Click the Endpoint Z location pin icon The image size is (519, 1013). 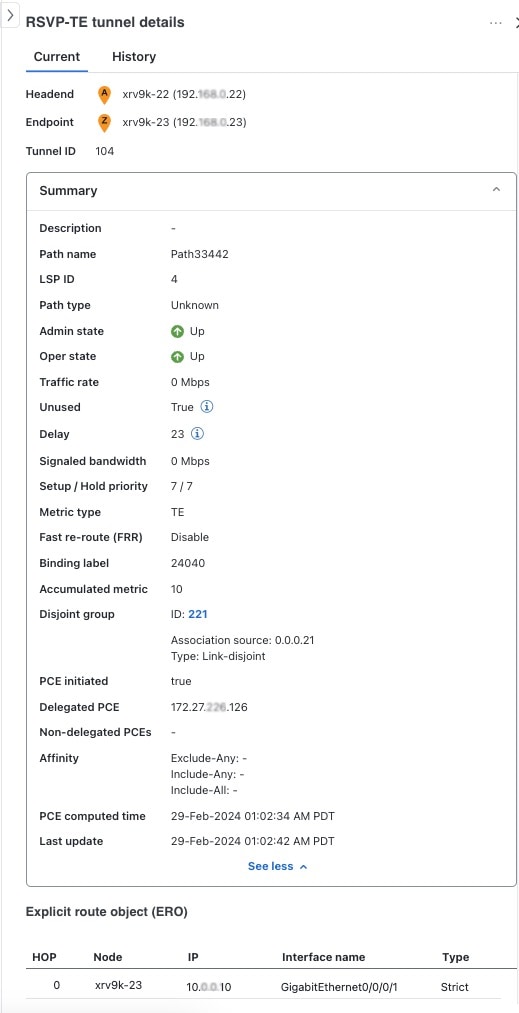click(104, 122)
